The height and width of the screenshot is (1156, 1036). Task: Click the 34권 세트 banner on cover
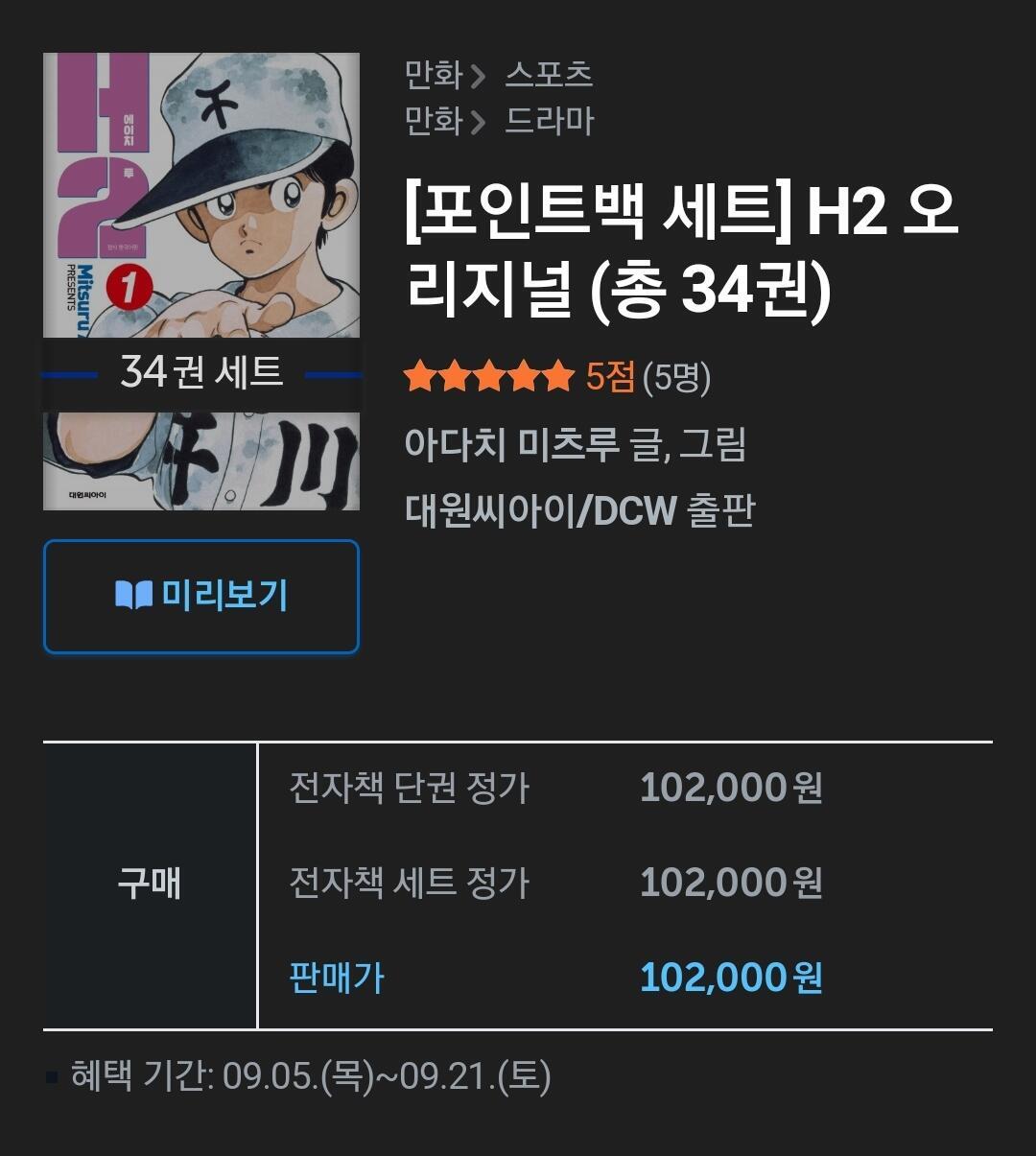pos(201,372)
